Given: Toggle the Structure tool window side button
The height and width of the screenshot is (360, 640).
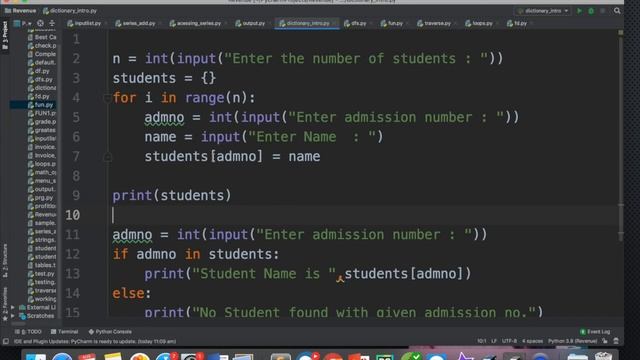Looking at the screenshot, I should click(5, 260).
